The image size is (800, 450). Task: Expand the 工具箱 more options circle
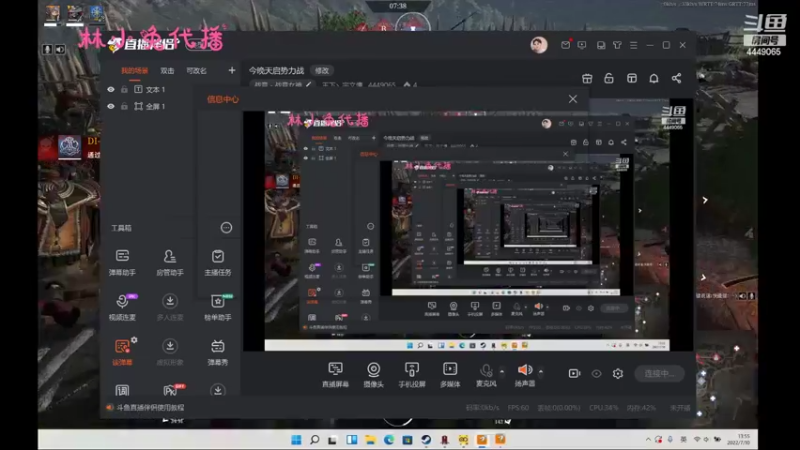(x=226, y=228)
